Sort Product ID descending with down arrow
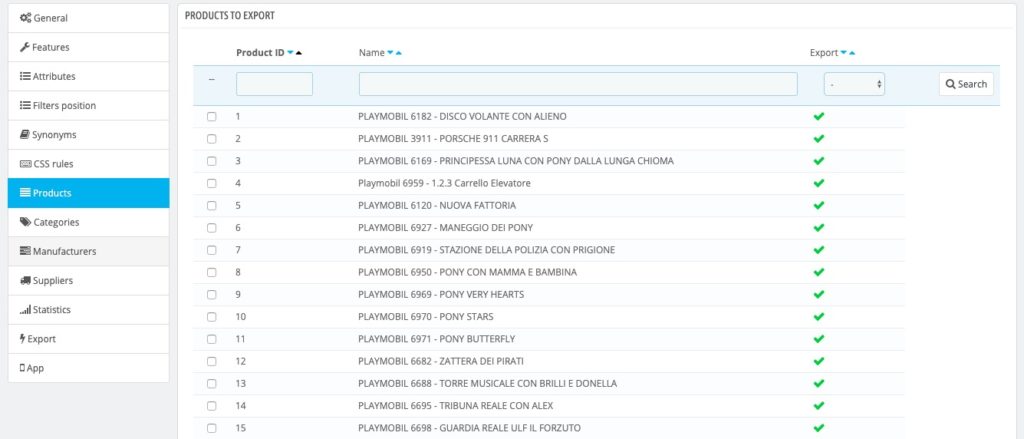1024x439 pixels. pos(291,53)
